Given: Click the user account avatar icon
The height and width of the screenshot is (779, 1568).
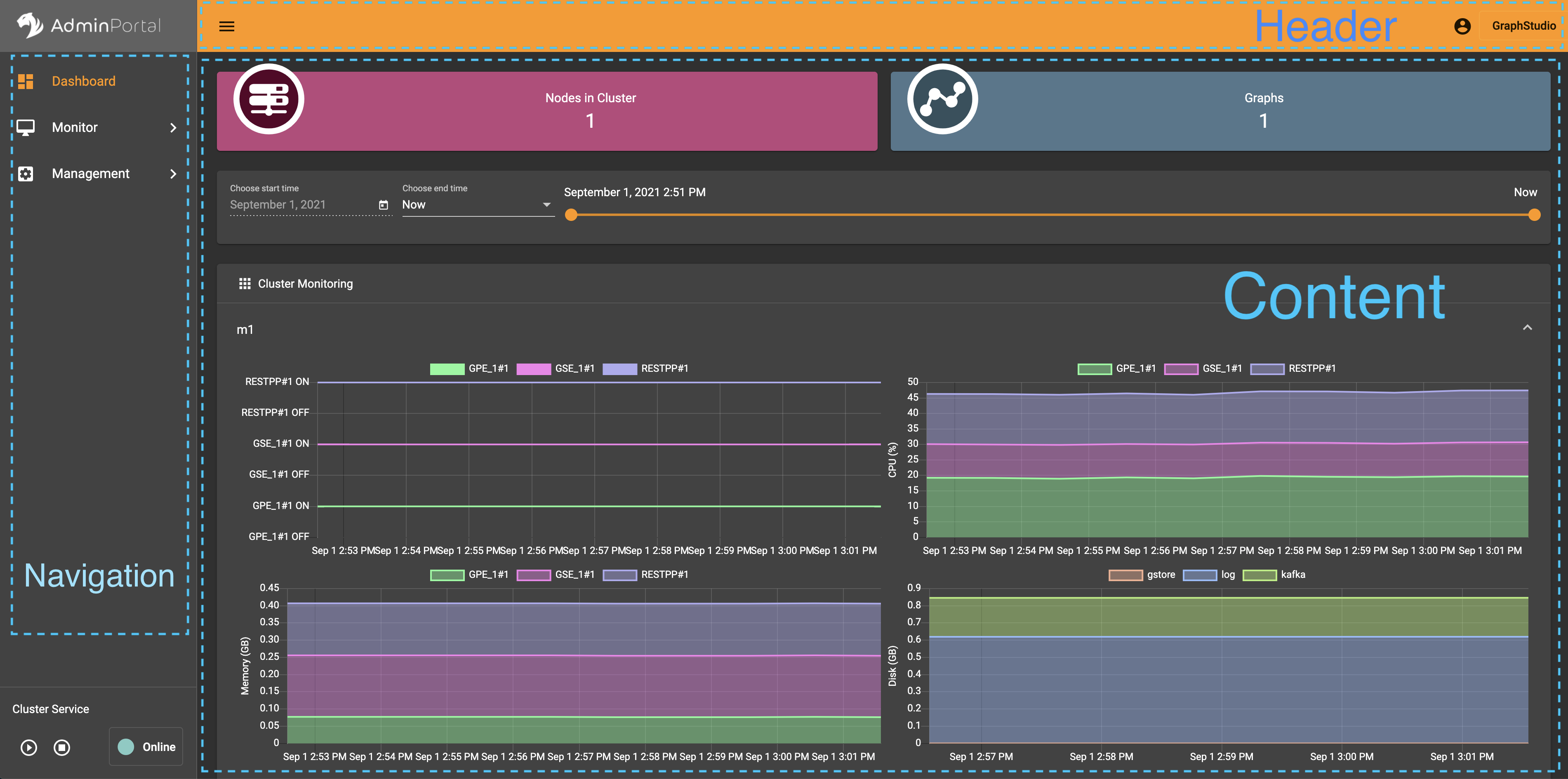Looking at the screenshot, I should tap(1462, 26).
